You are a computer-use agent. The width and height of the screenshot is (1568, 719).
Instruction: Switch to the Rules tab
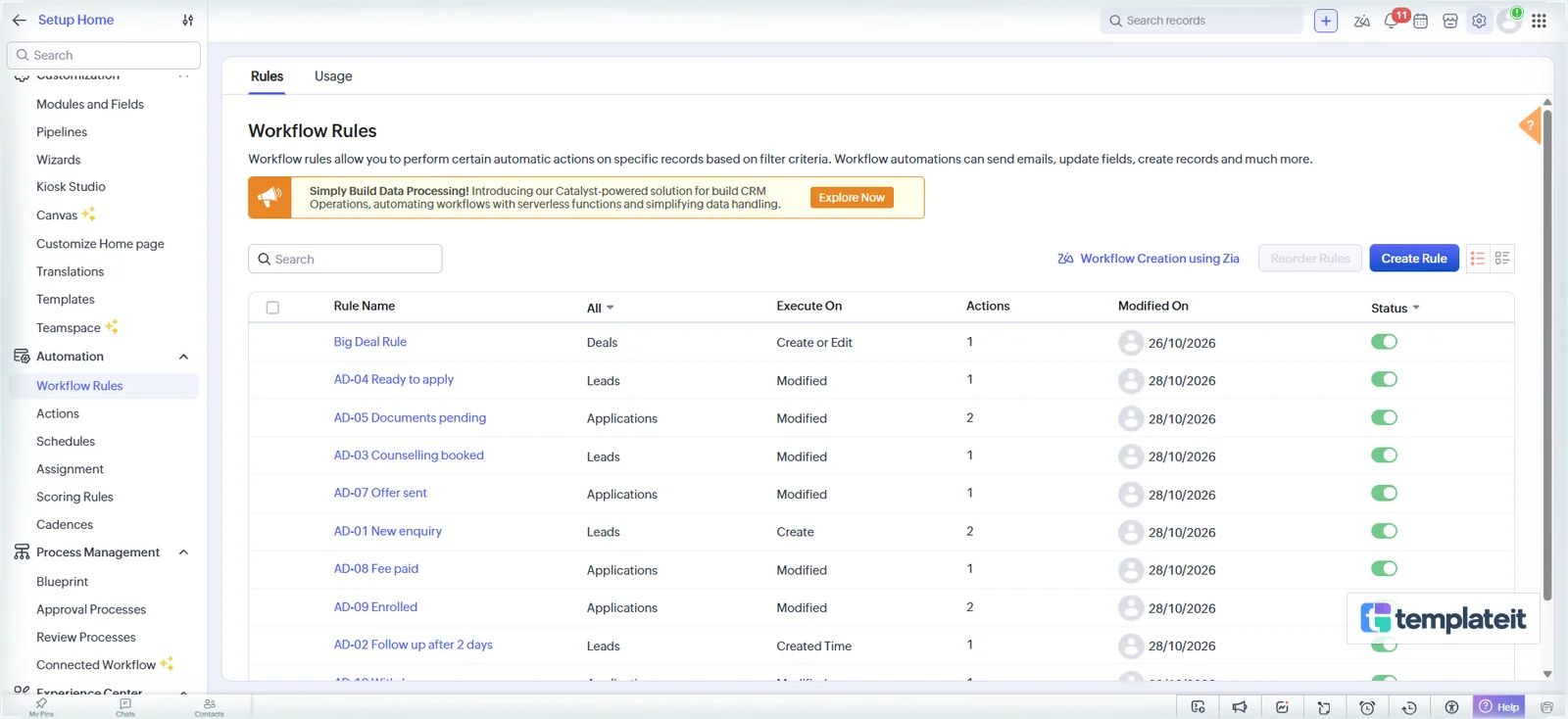(267, 76)
